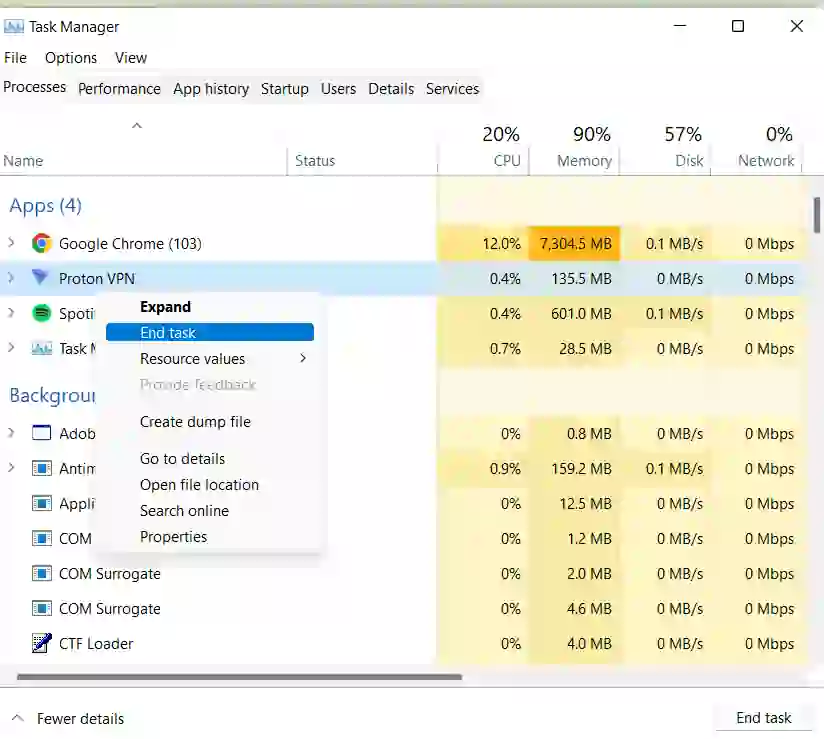Choose Create dump file in context menu
The height and width of the screenshot is (739, 824).
tap(210, 422)
